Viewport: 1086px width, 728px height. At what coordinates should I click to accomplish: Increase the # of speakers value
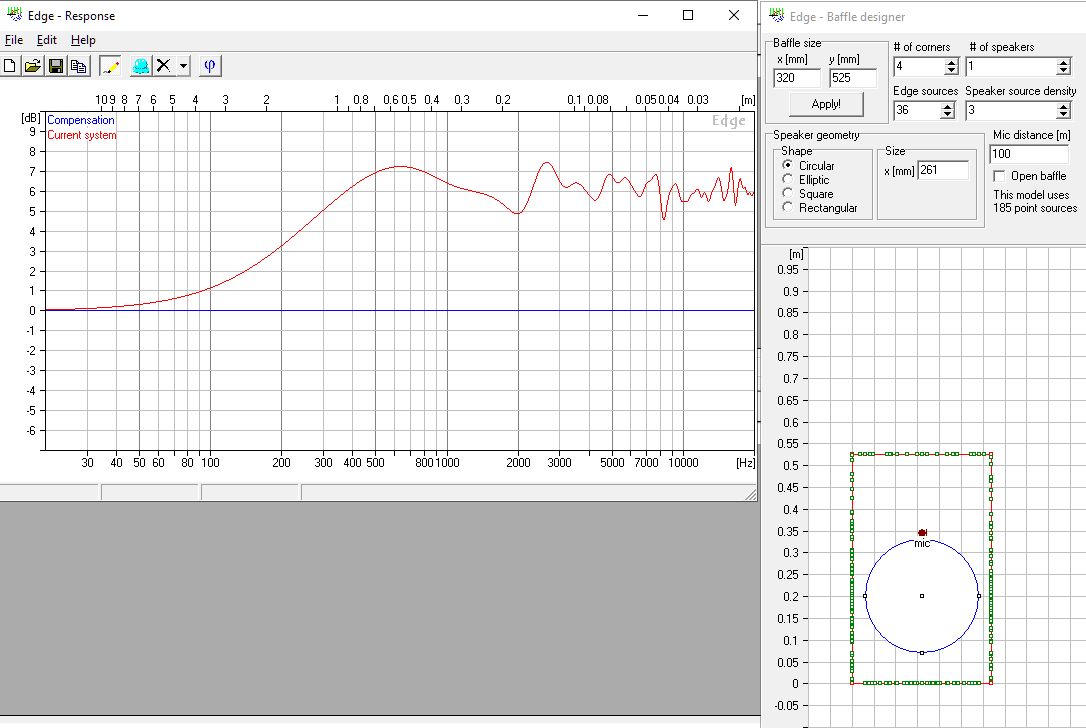(1064, 63)
